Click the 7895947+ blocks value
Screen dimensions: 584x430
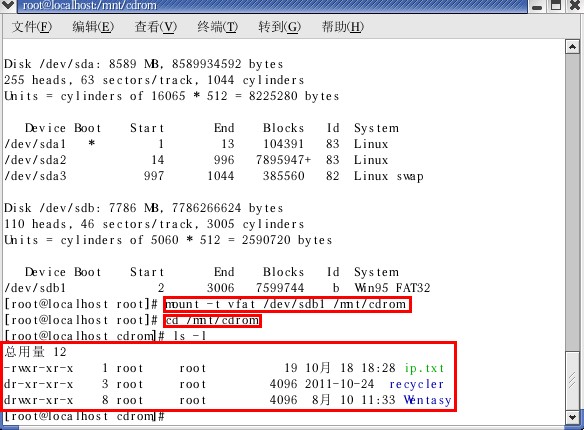click(x=283, y=160)
